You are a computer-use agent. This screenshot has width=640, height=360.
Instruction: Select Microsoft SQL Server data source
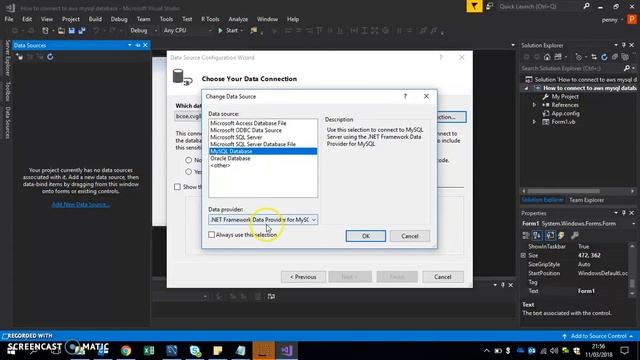[x=236, y=137]
